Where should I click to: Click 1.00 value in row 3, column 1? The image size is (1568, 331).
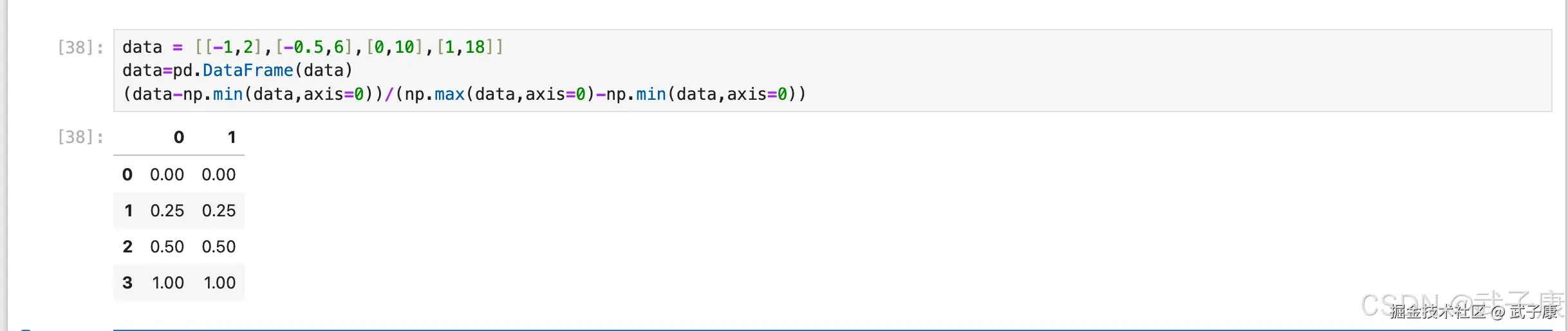[219, 283]
